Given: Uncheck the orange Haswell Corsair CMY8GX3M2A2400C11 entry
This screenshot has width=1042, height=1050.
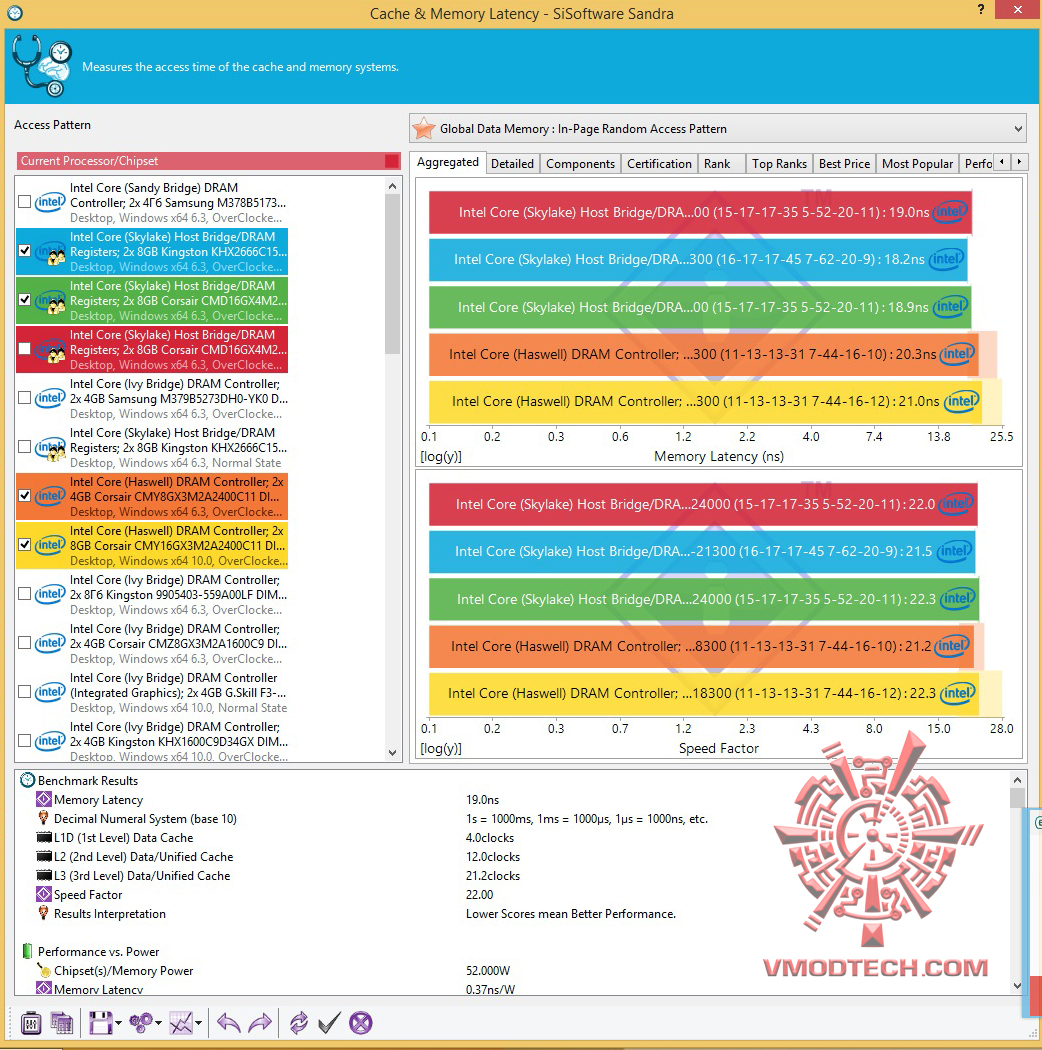Looking at the screenshot, I should (x=25, y=496).
